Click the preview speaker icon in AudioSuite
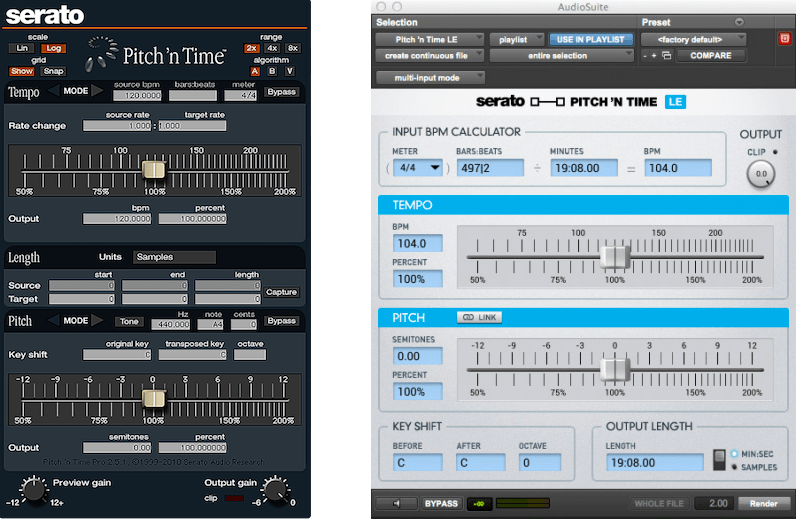This screenshot has height=519, width=796. click(397, 503)
